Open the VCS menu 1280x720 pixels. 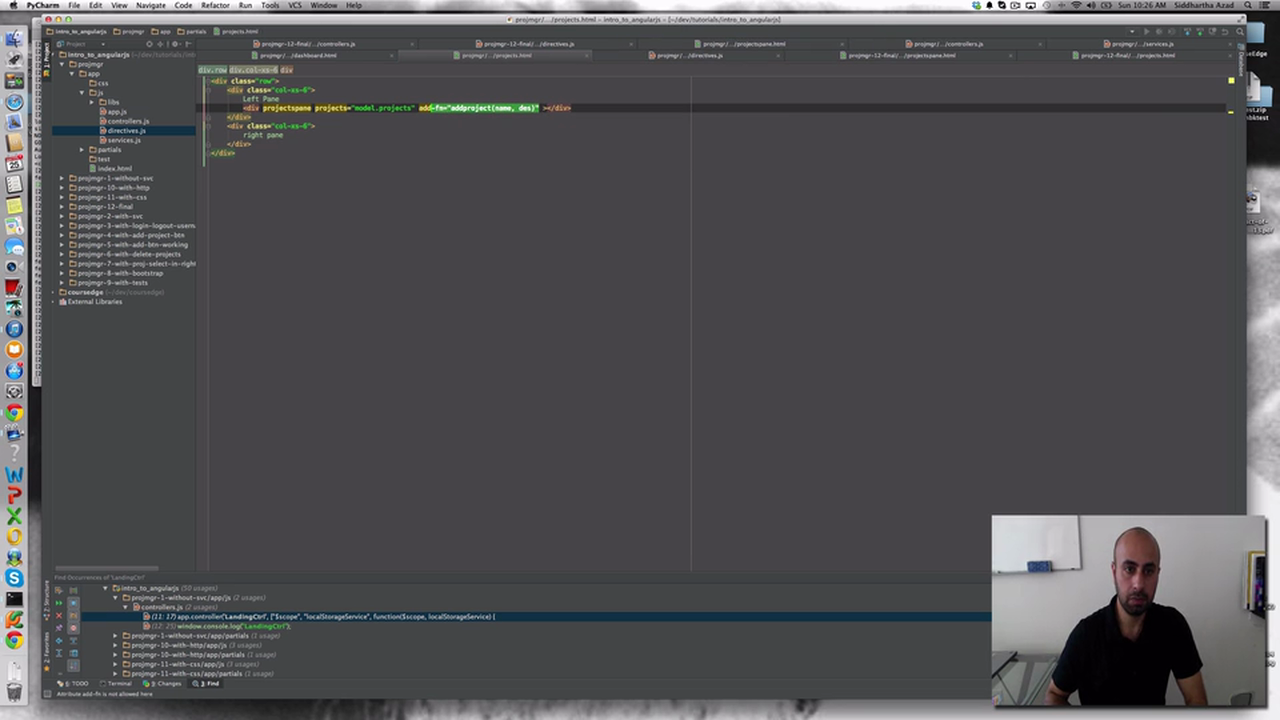tap(295, 5)
